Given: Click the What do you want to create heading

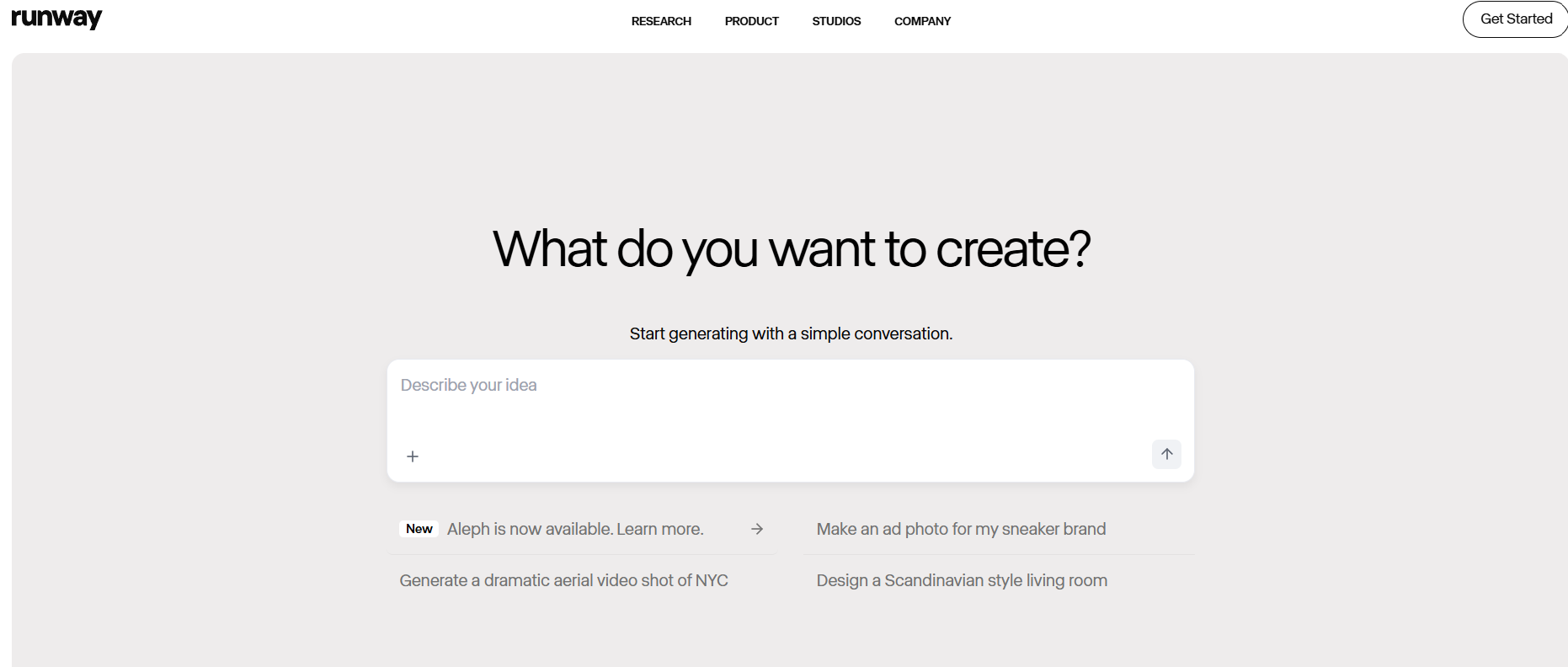Looking at the screenshot, I should tap(792, 249).
